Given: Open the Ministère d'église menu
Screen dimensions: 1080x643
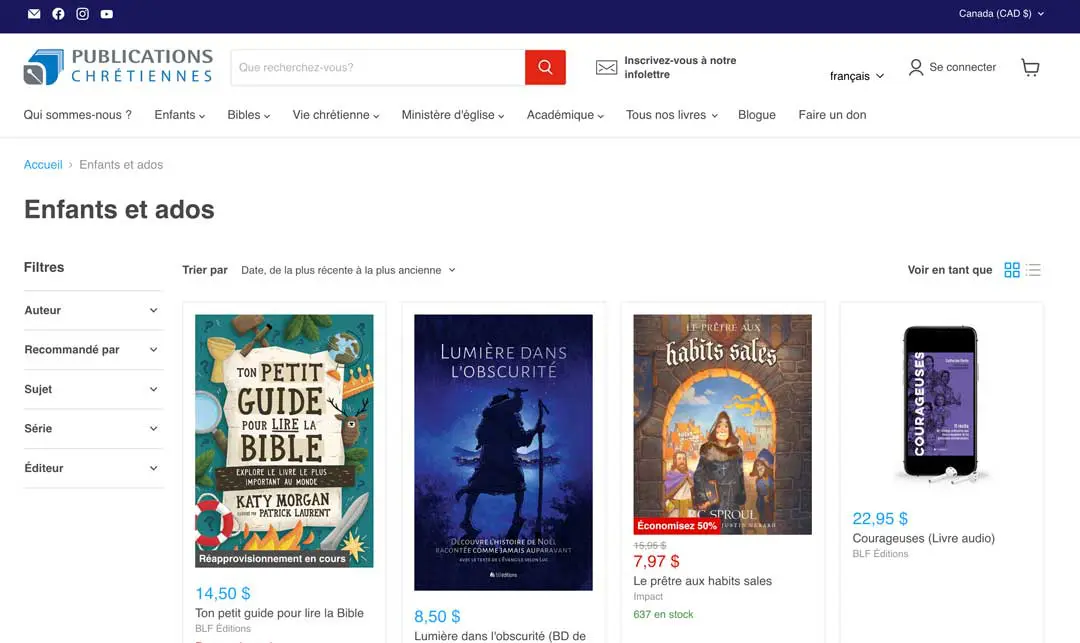Looking at the screenshot, I should tap(453, 115).
